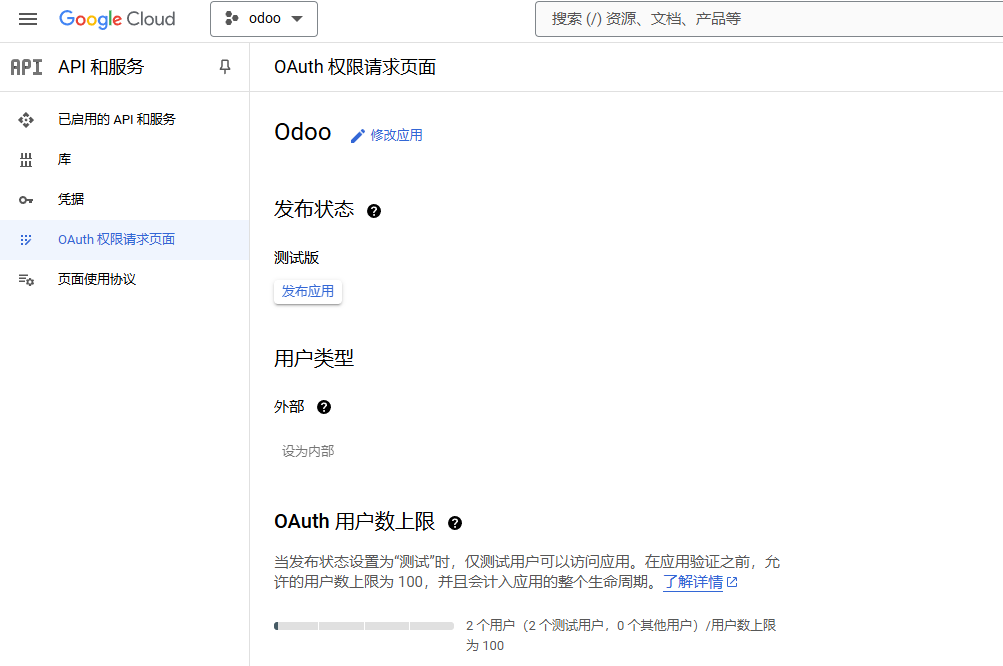The height and width of the screenshot is (666, 1003).
Task: Open help for OAuth 用户数上限
Action: [x=454, y=523]
